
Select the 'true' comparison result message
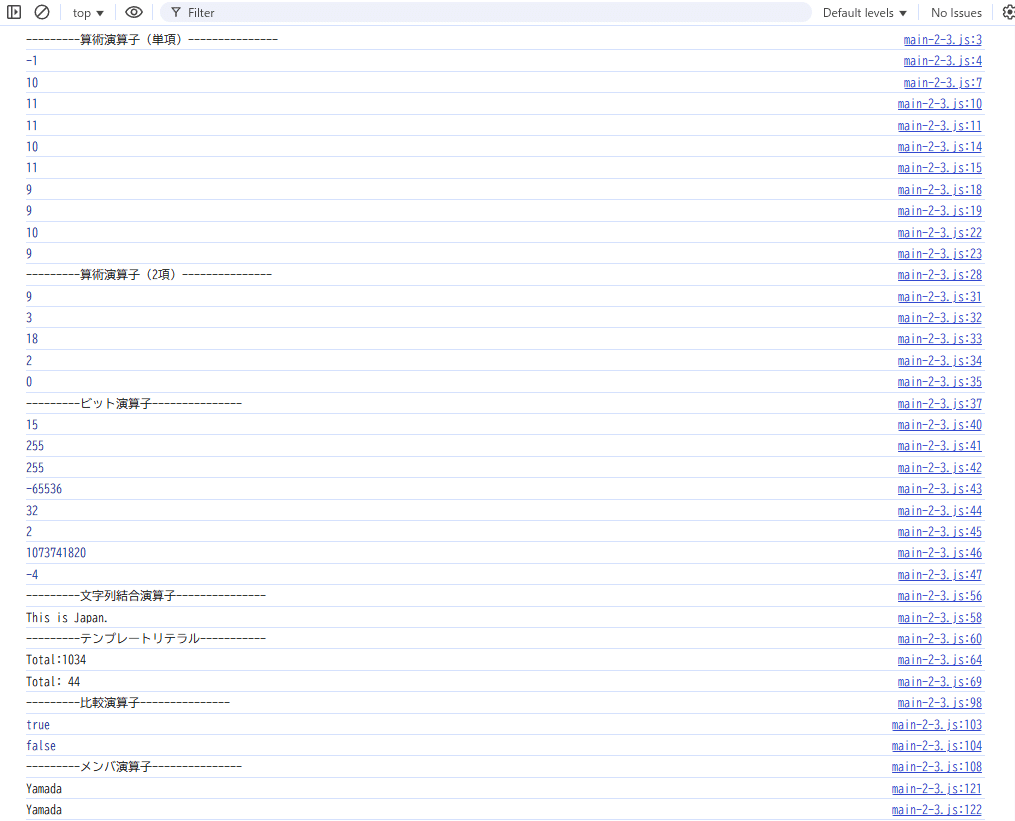(37, 724)
